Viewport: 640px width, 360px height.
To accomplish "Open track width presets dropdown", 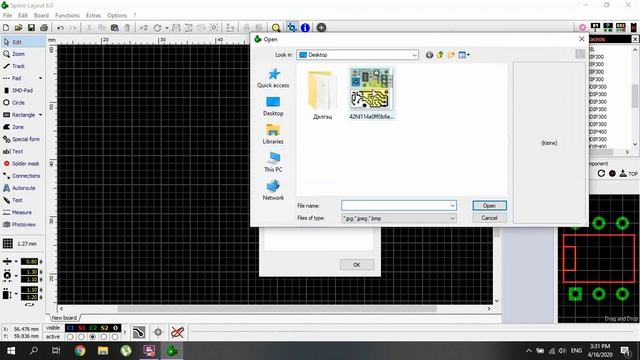I will pos(16,261).
